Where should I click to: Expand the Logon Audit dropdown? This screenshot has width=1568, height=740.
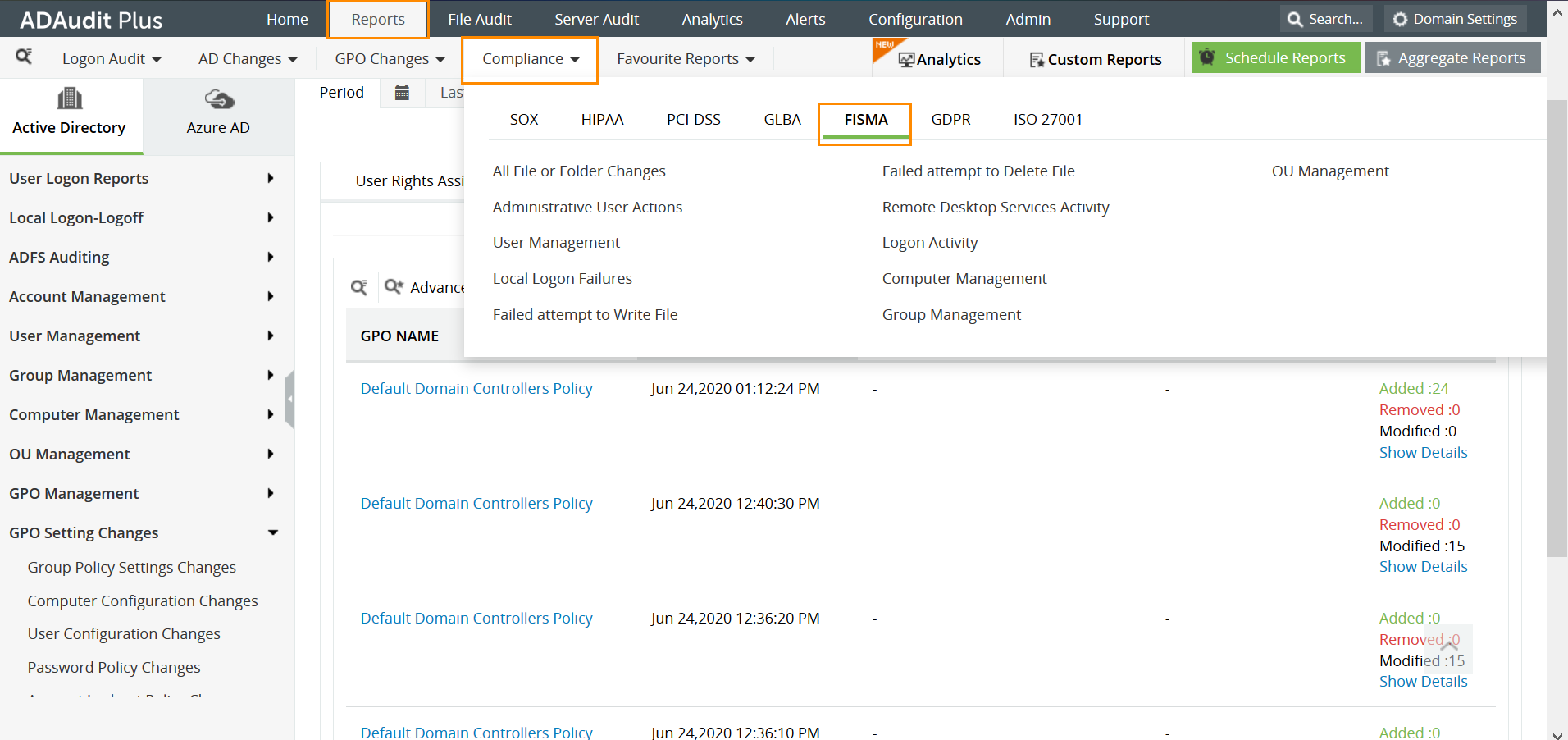[x=112, y=58]
